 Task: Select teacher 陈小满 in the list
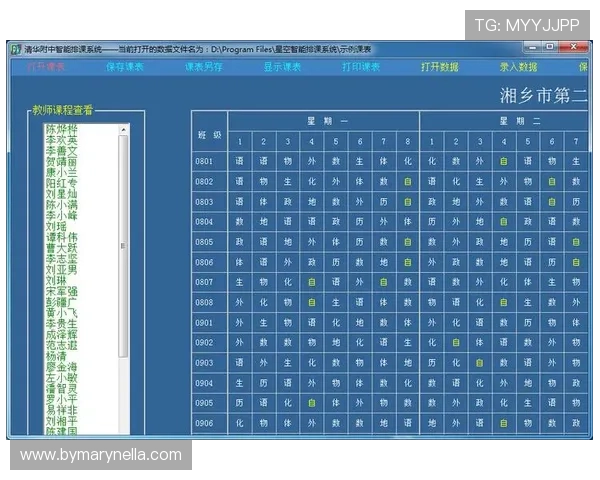pyautogui.click(x=62, y=205)
